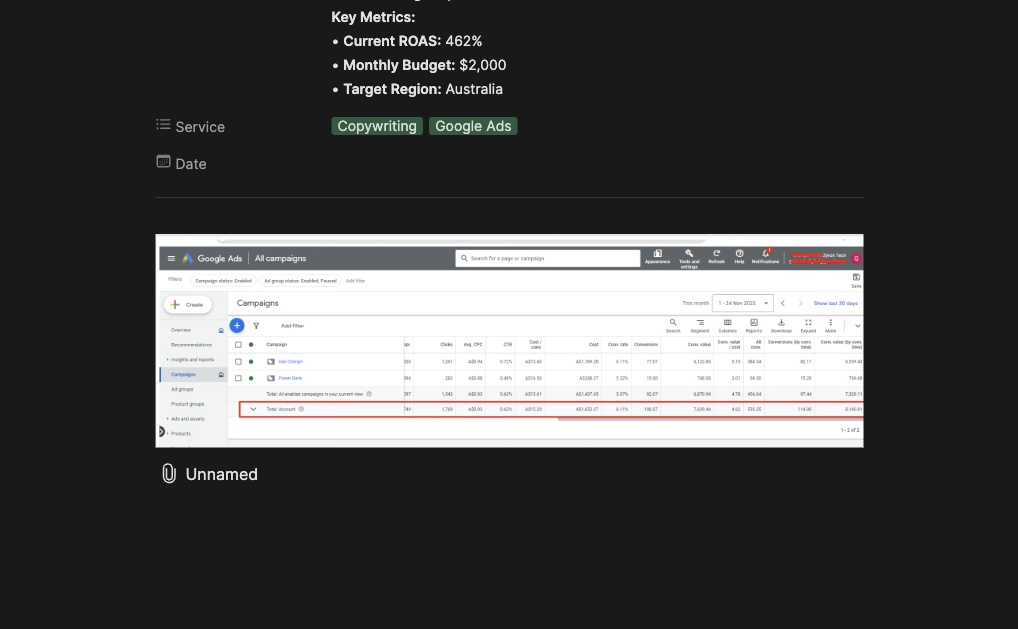1018x629 pixels.
Task: Click the Download icon in table toolbar
Action: [x=781, y=325]
